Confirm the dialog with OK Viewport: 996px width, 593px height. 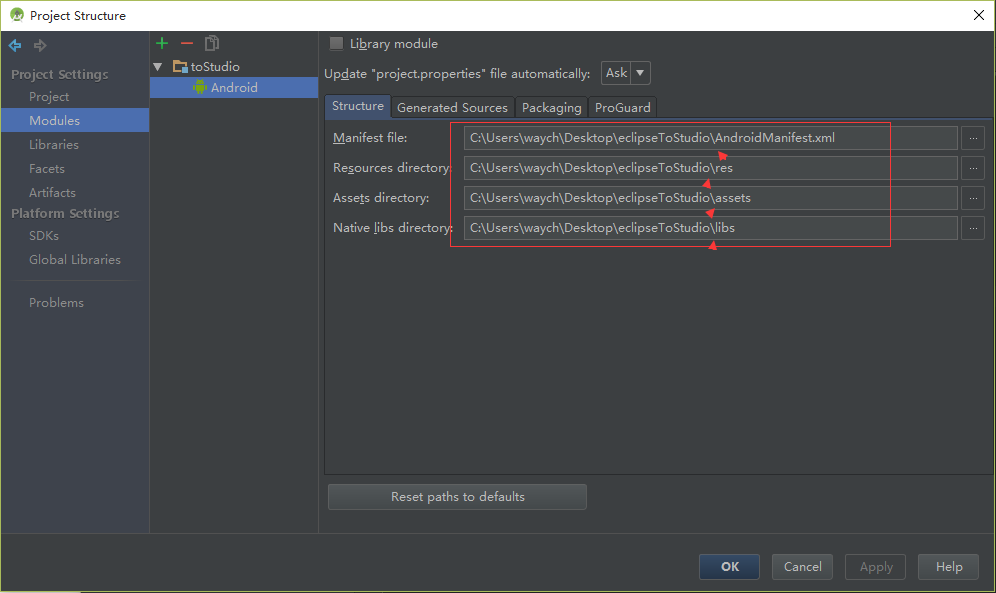tap(729, 566)
